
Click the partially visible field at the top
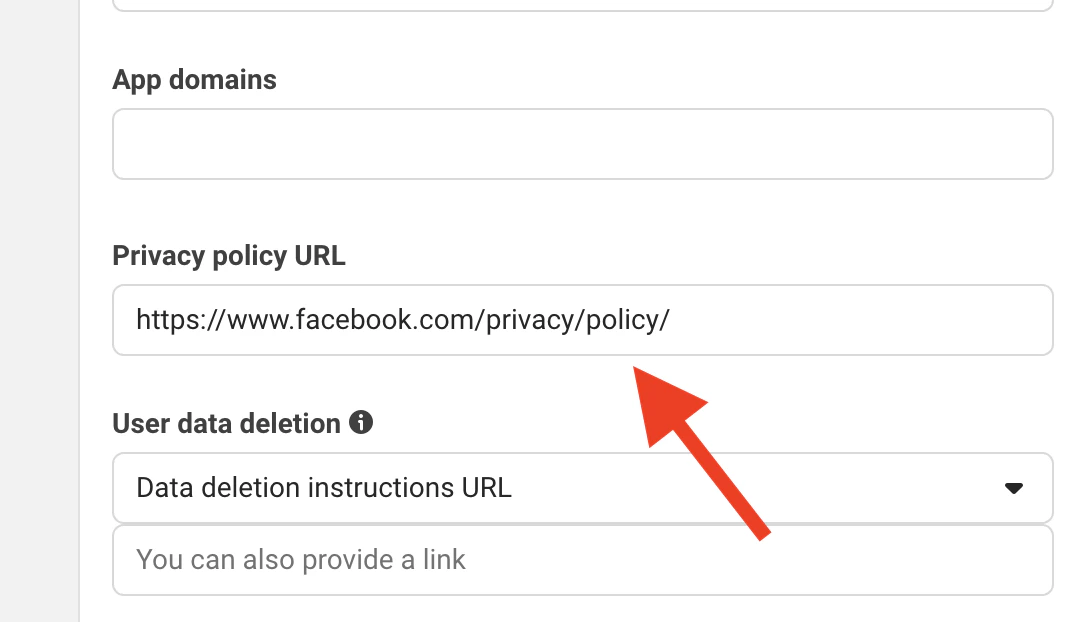(583, 4)
